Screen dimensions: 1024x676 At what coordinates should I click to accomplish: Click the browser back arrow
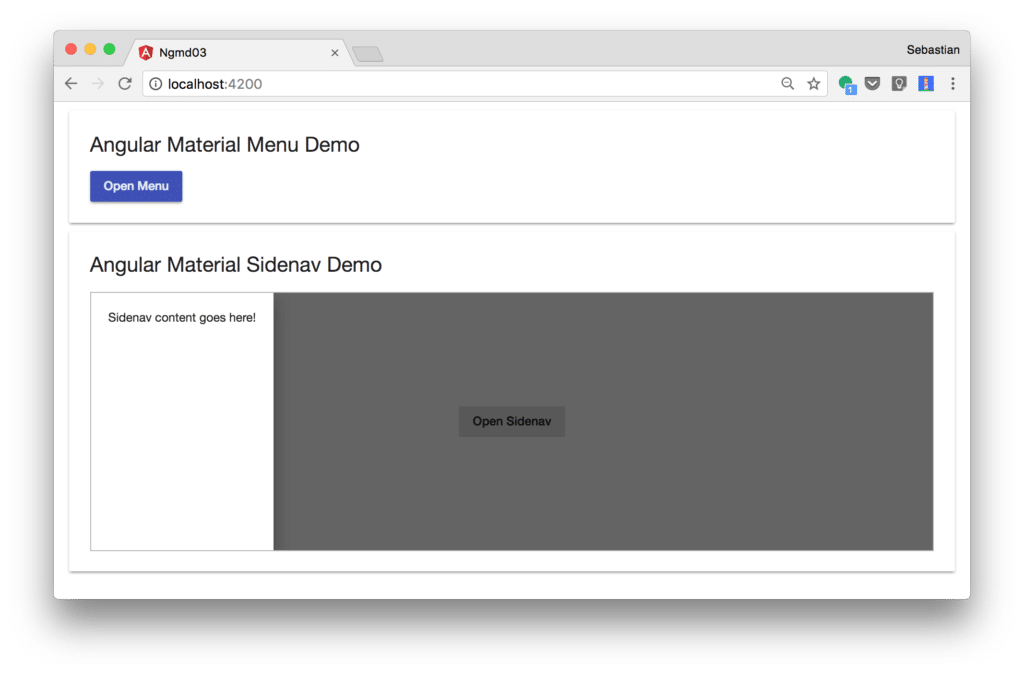pyautogui.click(x=71, y=84)
